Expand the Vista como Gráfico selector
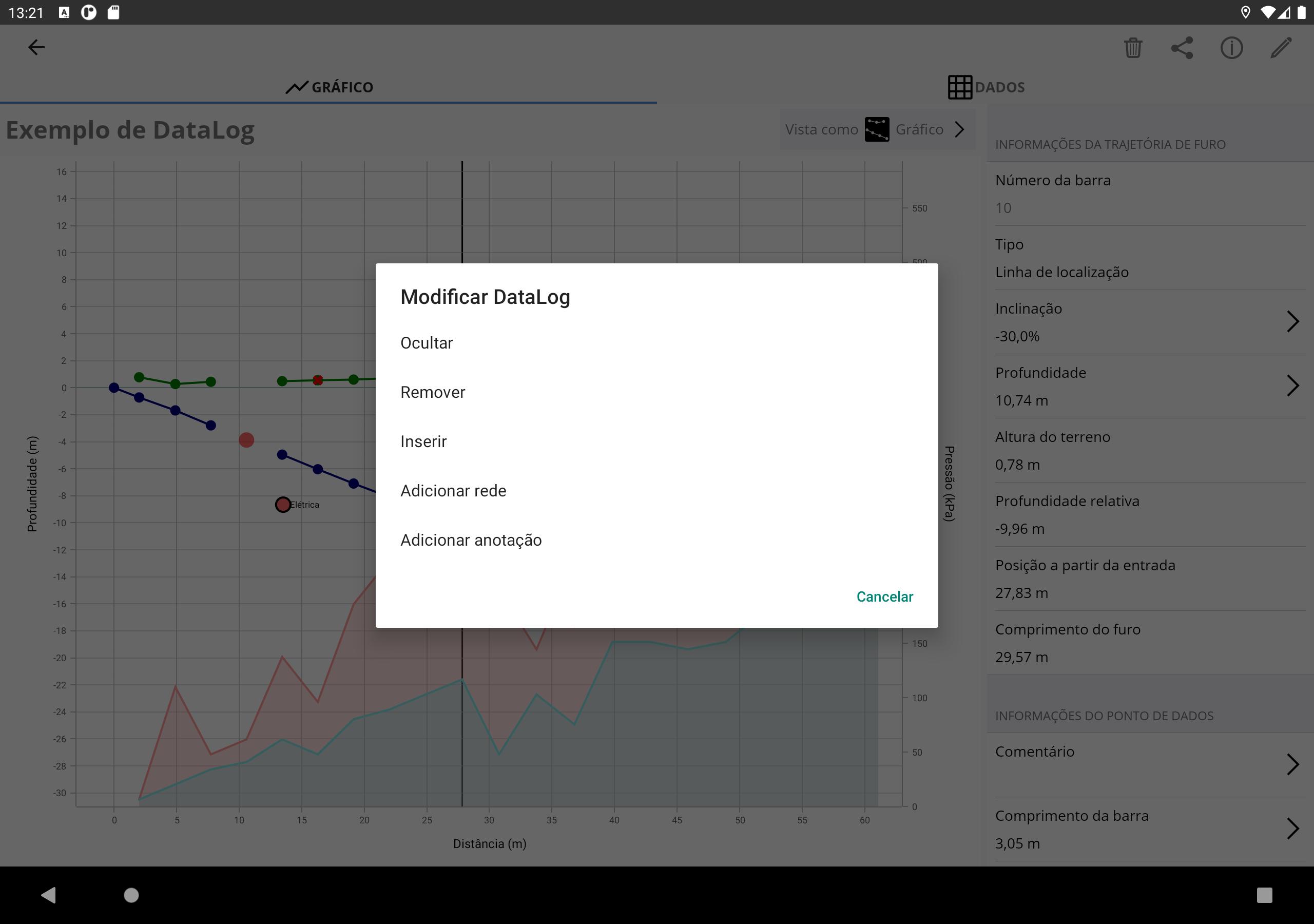This screenshot has width=1314, height=924. [x=877, y=130]
